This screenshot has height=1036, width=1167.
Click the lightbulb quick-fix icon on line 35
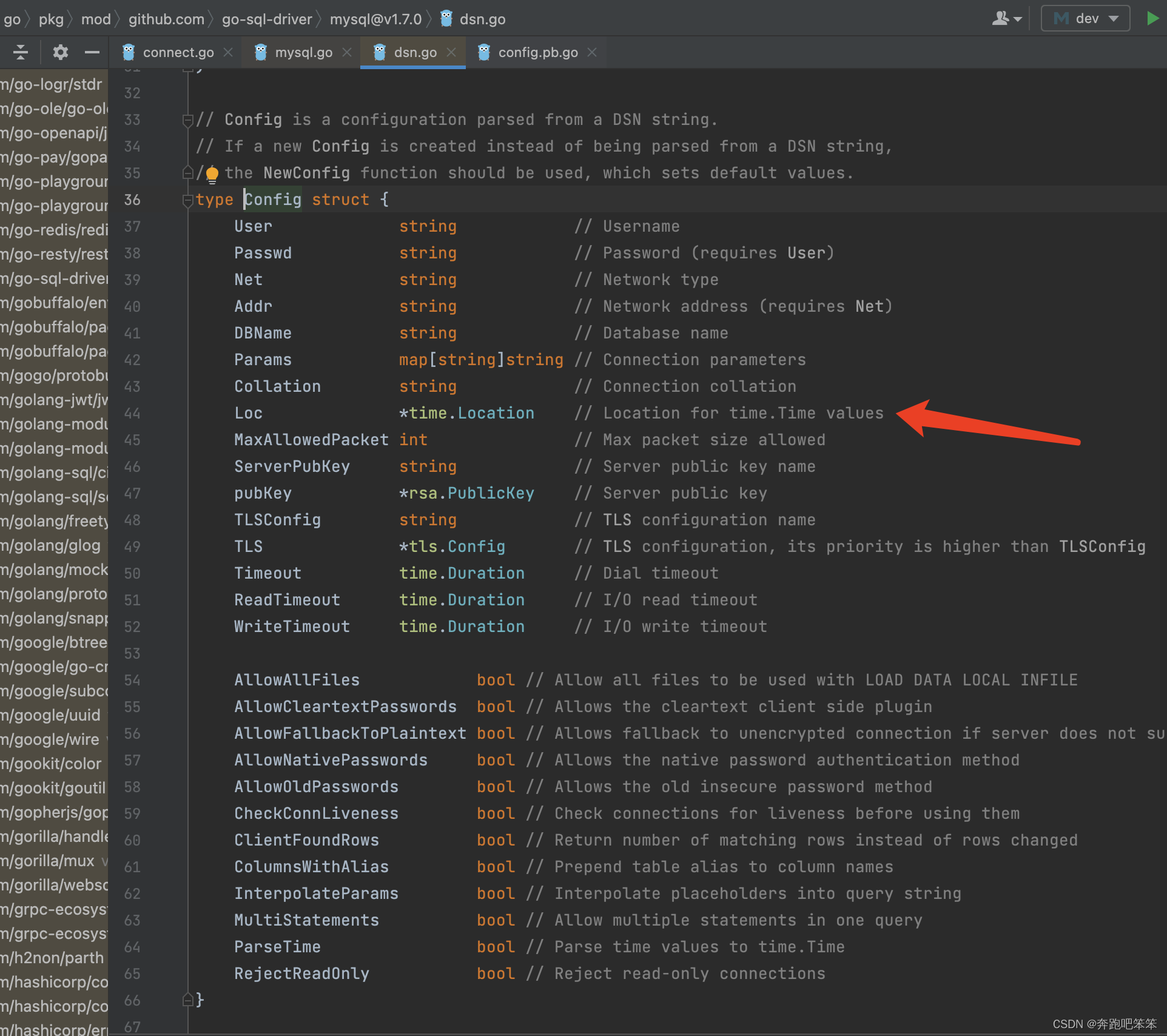click(212, 174)
